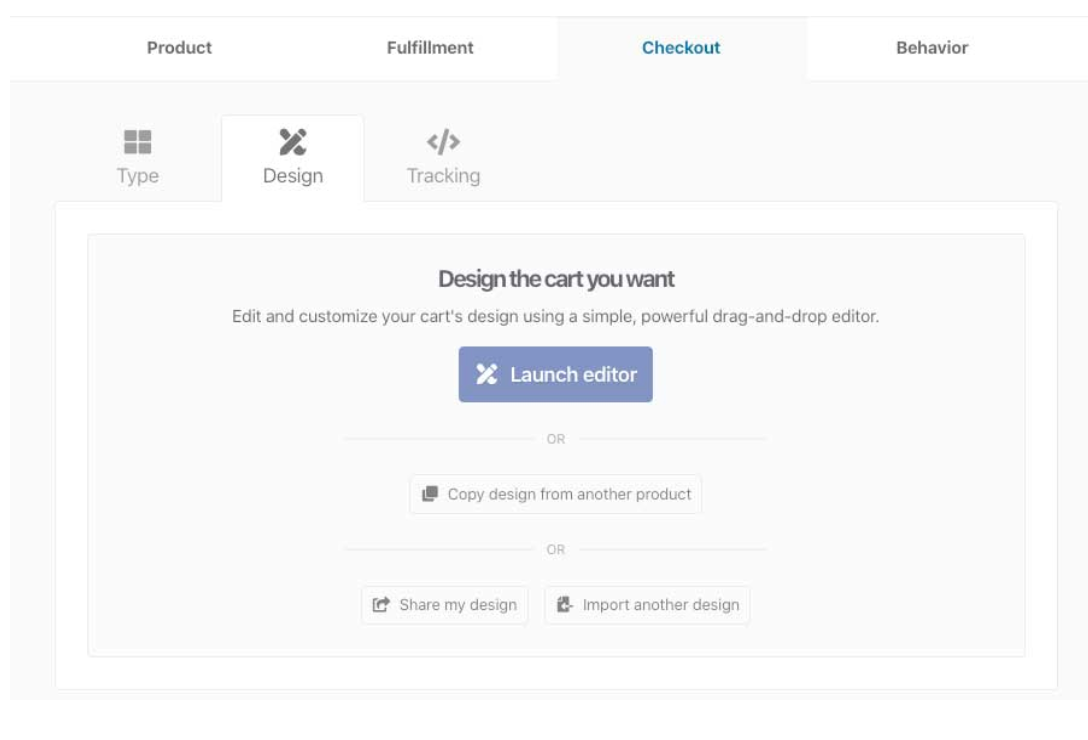Click the Type grid icon
Screen dimensions: 1088x740
pyautogui.click(x=137, y=142)
